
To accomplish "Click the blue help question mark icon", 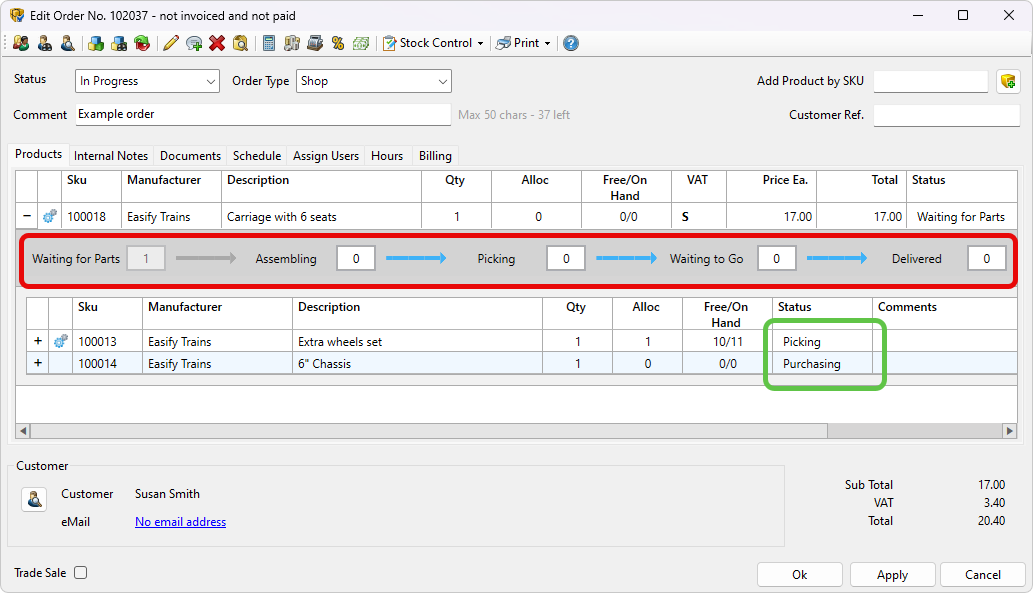I will click(571, 43).
